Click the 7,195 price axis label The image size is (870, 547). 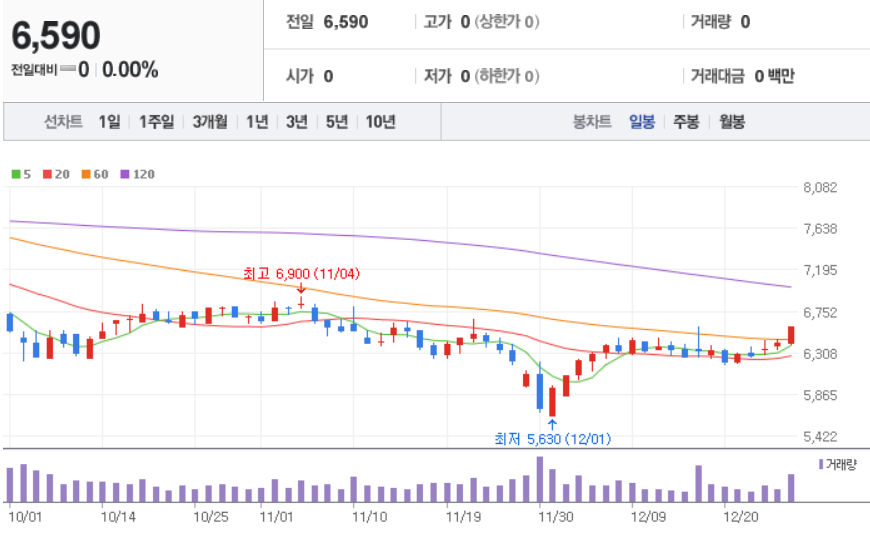coord(820,270)
